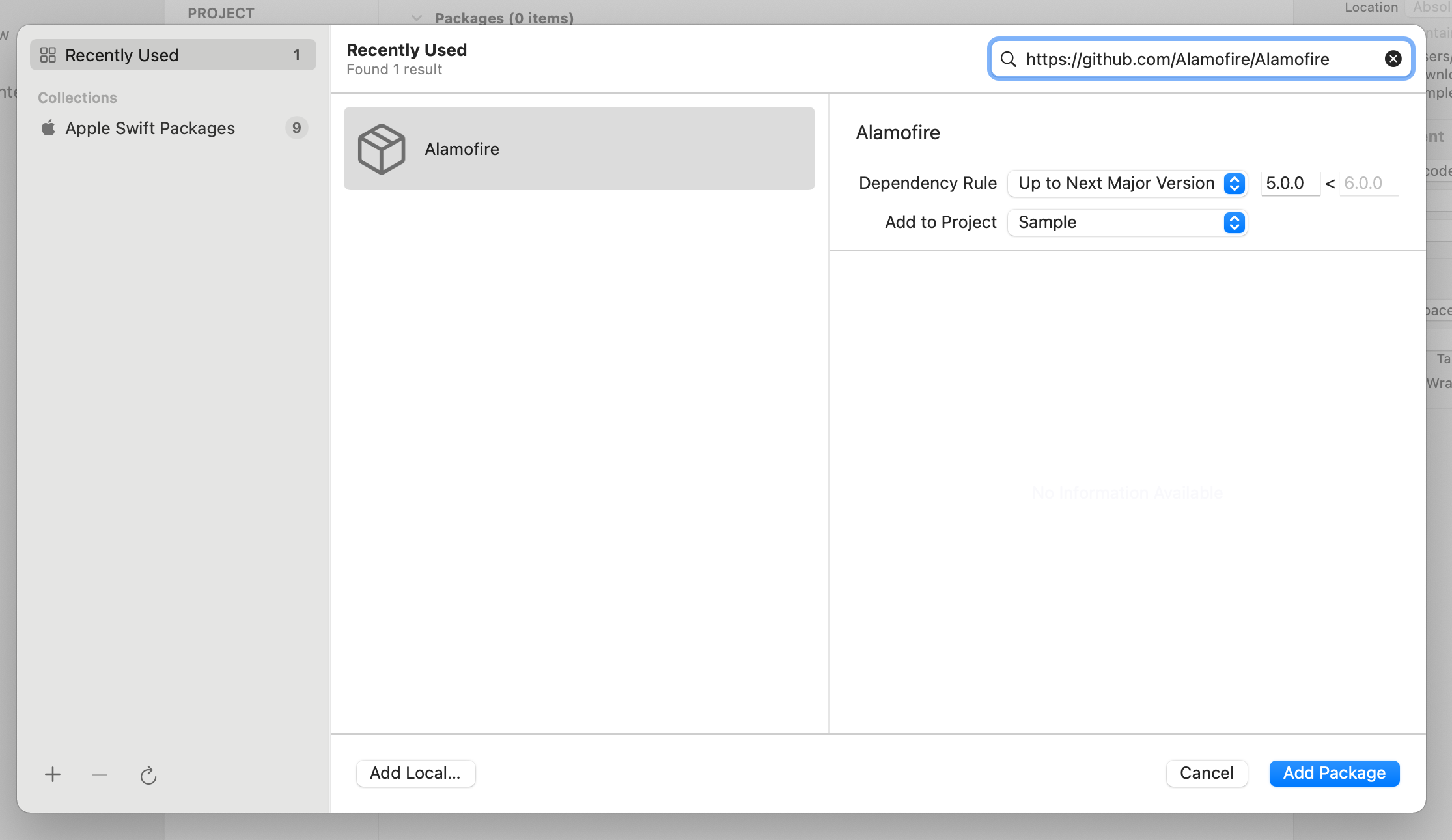Click the Apple logo beside Swift Packages
The height and width of the screenshot is (840, 1452).
click(x=48, y=128)
